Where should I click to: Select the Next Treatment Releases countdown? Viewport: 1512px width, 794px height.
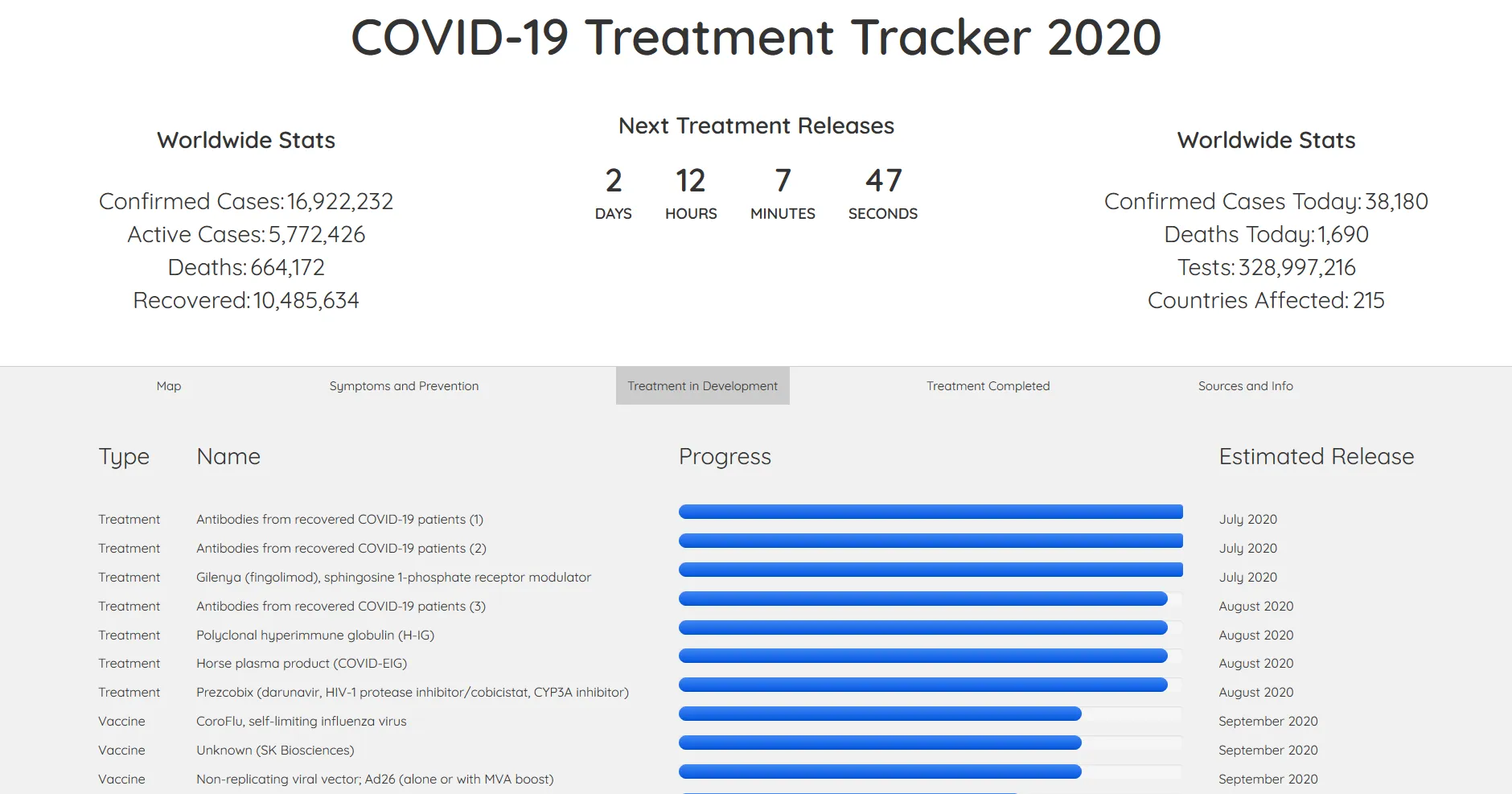click(754, 125)
